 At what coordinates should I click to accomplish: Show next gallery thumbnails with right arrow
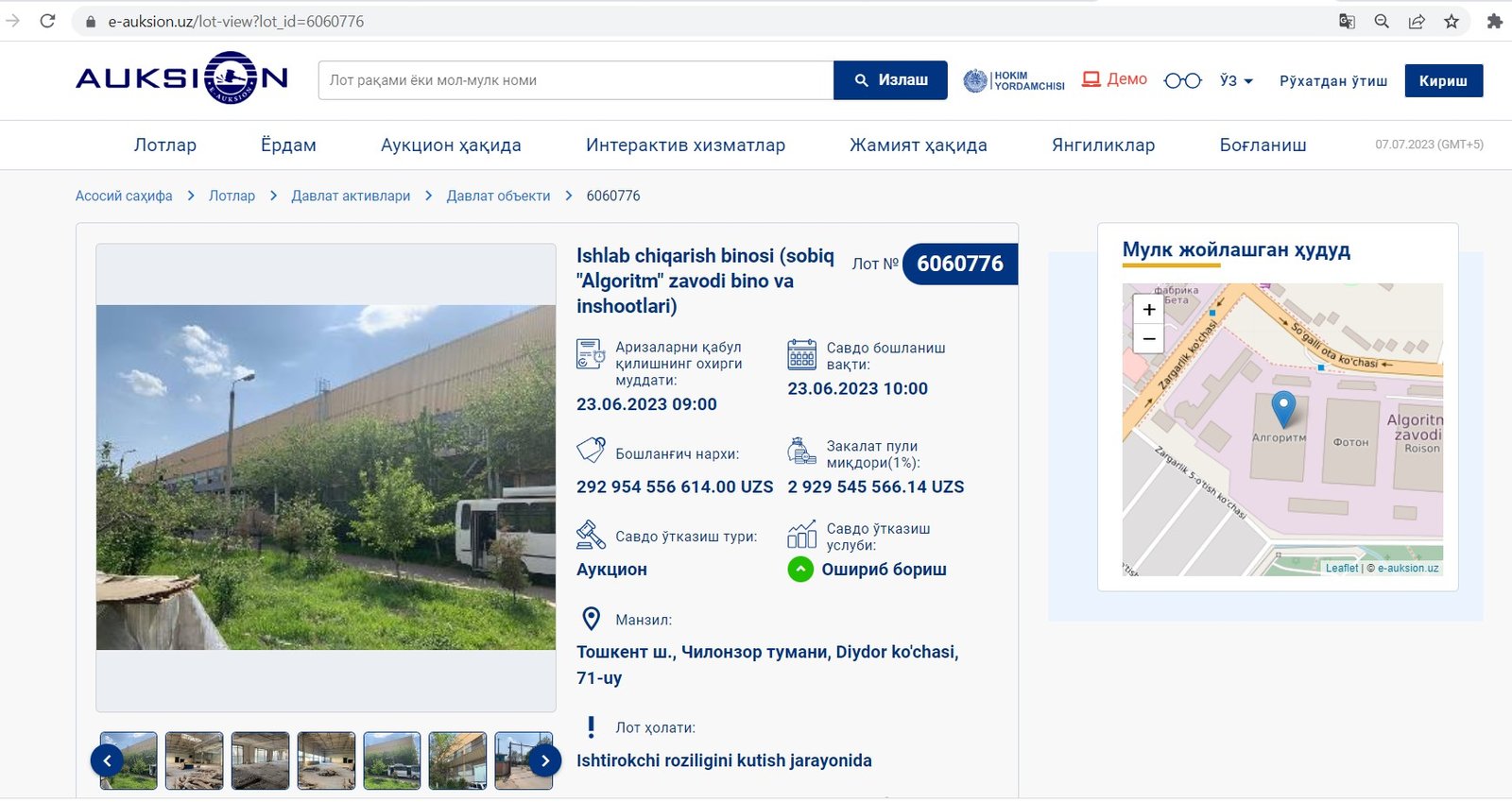point(544,760)
